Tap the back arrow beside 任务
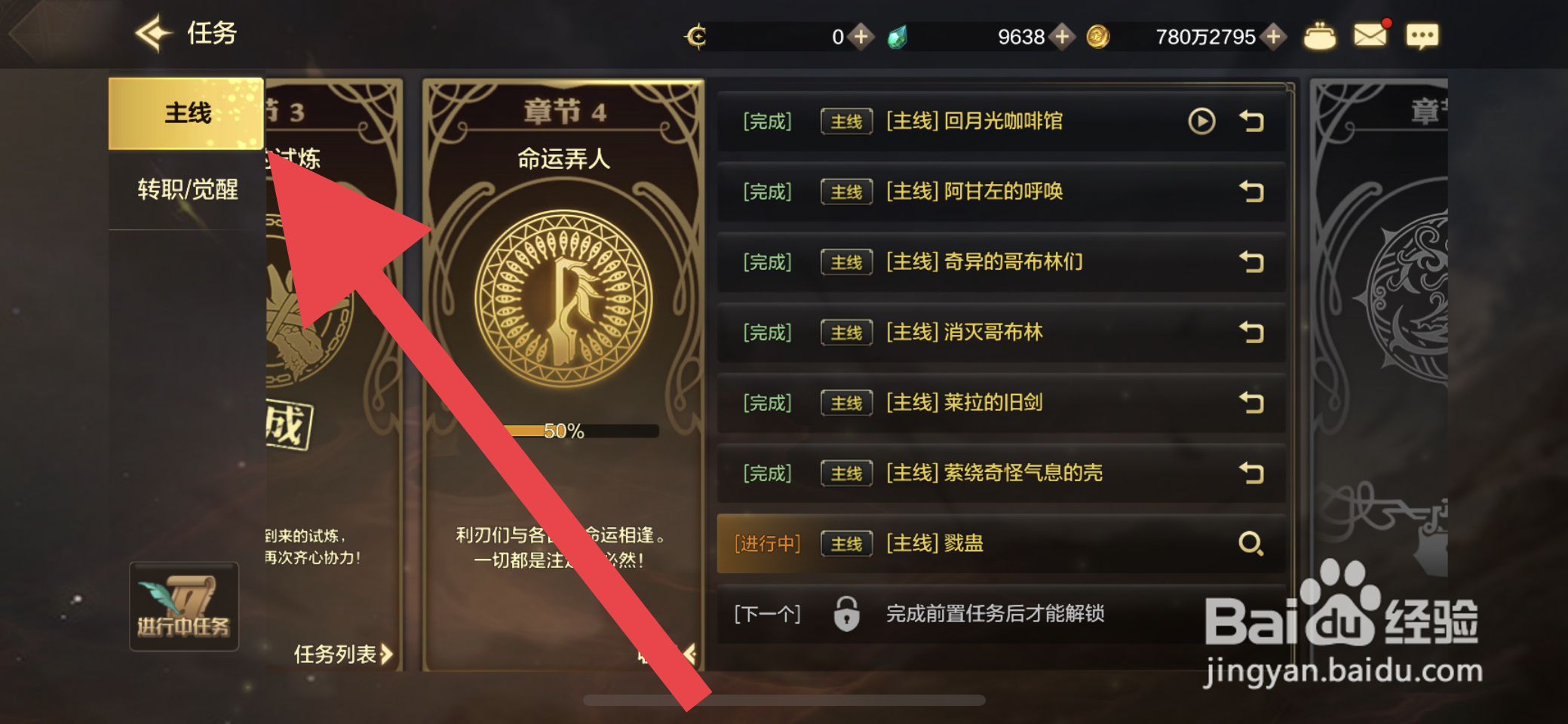This screenshot has width=1568, height=724. pos(153,33)
